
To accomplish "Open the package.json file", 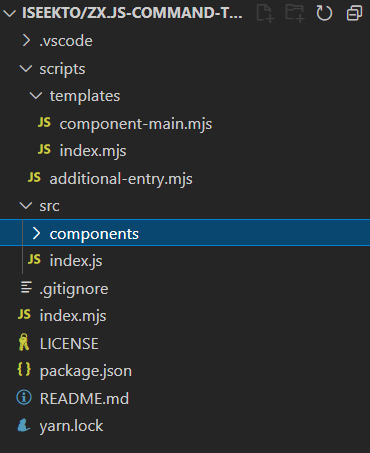I will (x=86, y=371).
